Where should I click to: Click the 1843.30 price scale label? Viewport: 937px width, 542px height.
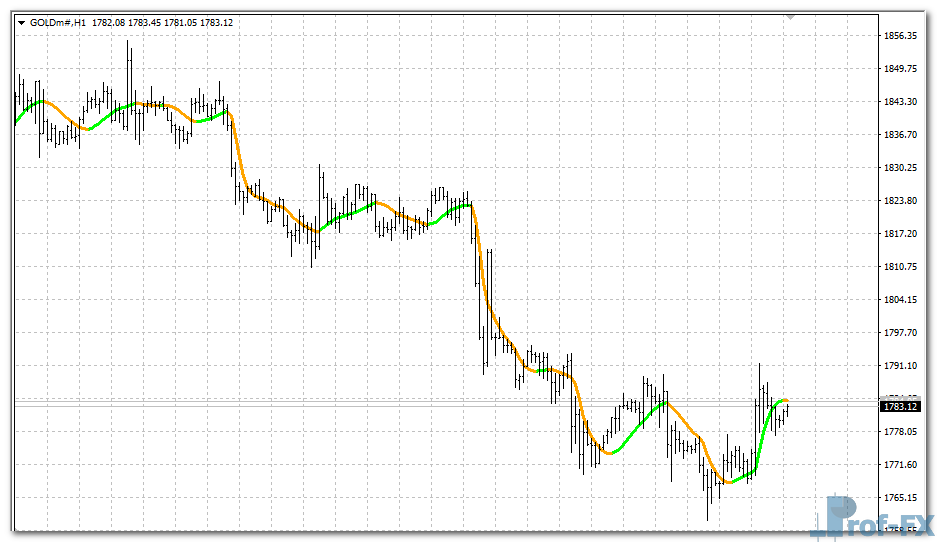click(x=901, y=102)
